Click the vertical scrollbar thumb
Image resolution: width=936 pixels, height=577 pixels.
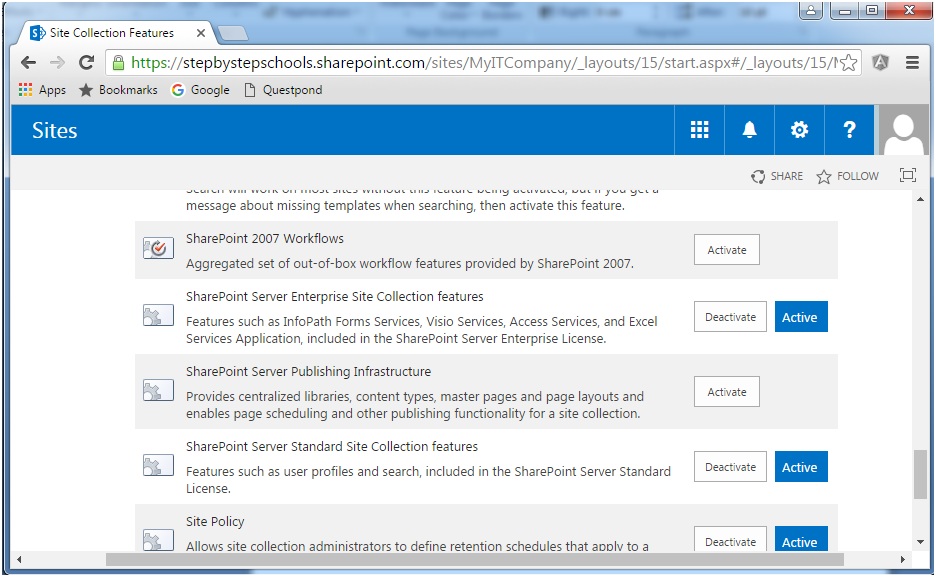[x=920, y=474]
